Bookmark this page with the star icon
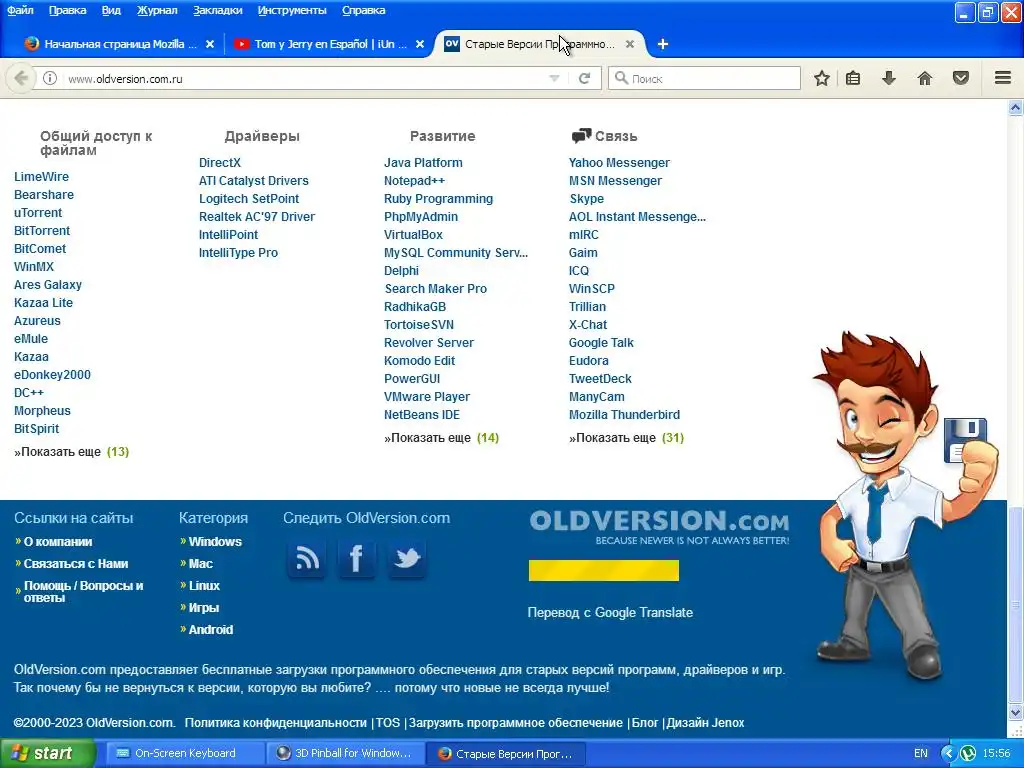Screen dimensions: 1024x768 tap(822, 78)
